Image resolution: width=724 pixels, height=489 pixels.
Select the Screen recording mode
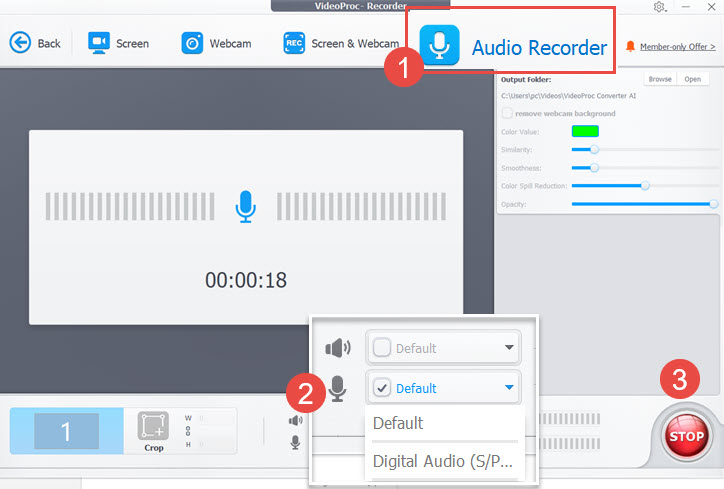click(x=119, y=43)
